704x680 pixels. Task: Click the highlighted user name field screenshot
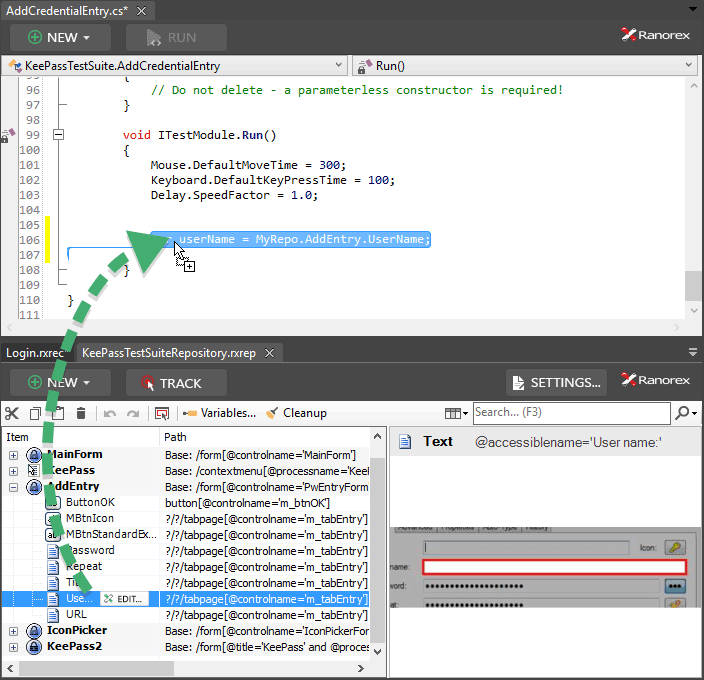[x=554, y=567]
